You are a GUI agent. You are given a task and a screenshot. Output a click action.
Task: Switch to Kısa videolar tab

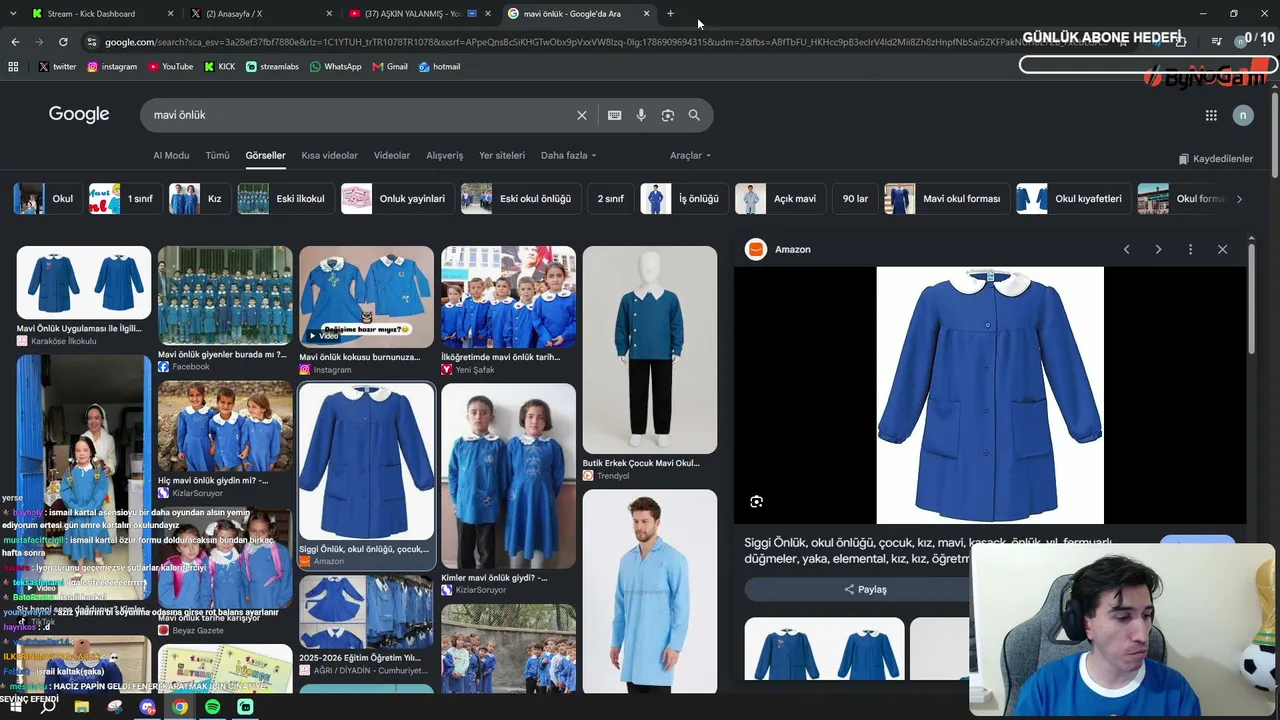point(329,156)
